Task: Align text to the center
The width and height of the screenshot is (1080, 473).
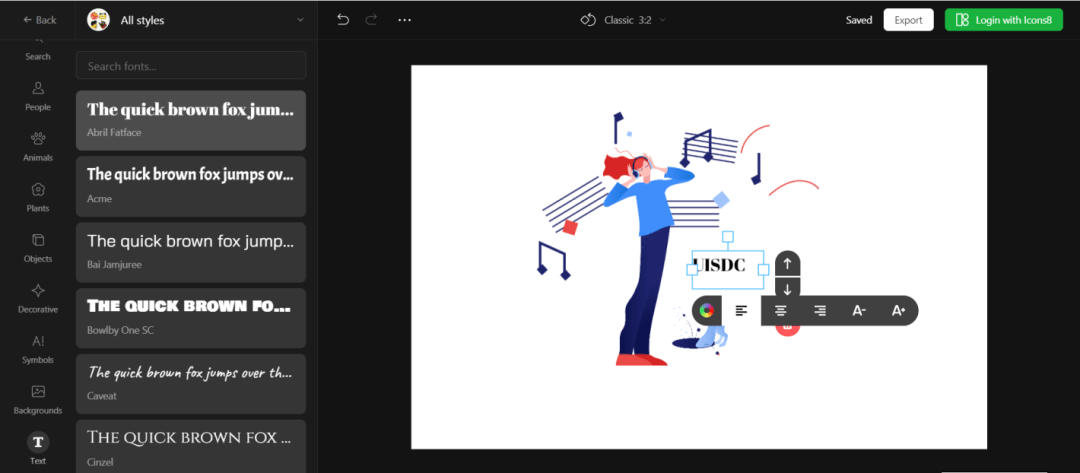Action: coord(781,311)
